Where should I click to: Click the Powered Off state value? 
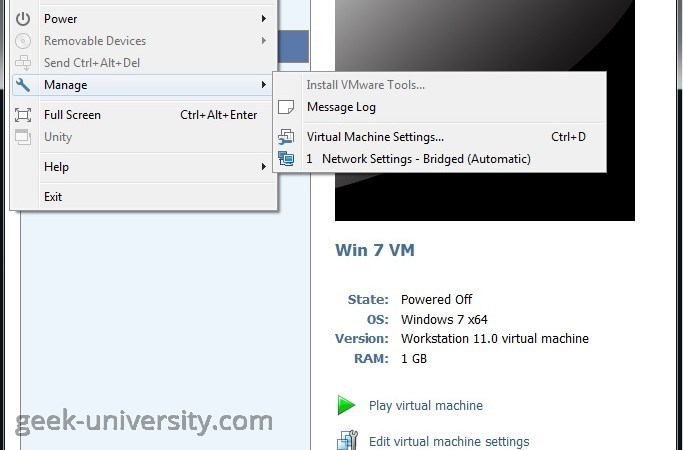pyautogui.click(x=436, y=299)
